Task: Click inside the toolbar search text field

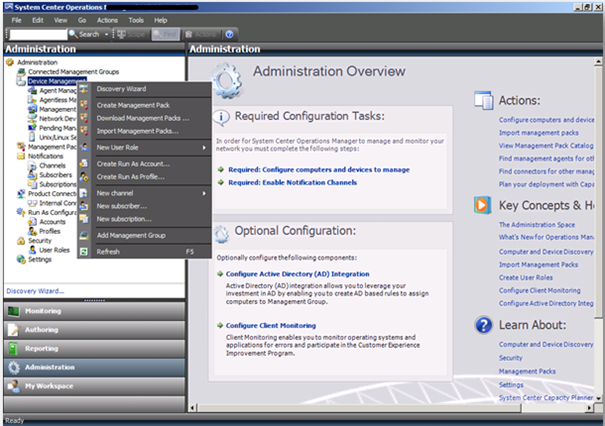Action: [x=38, y=35]
